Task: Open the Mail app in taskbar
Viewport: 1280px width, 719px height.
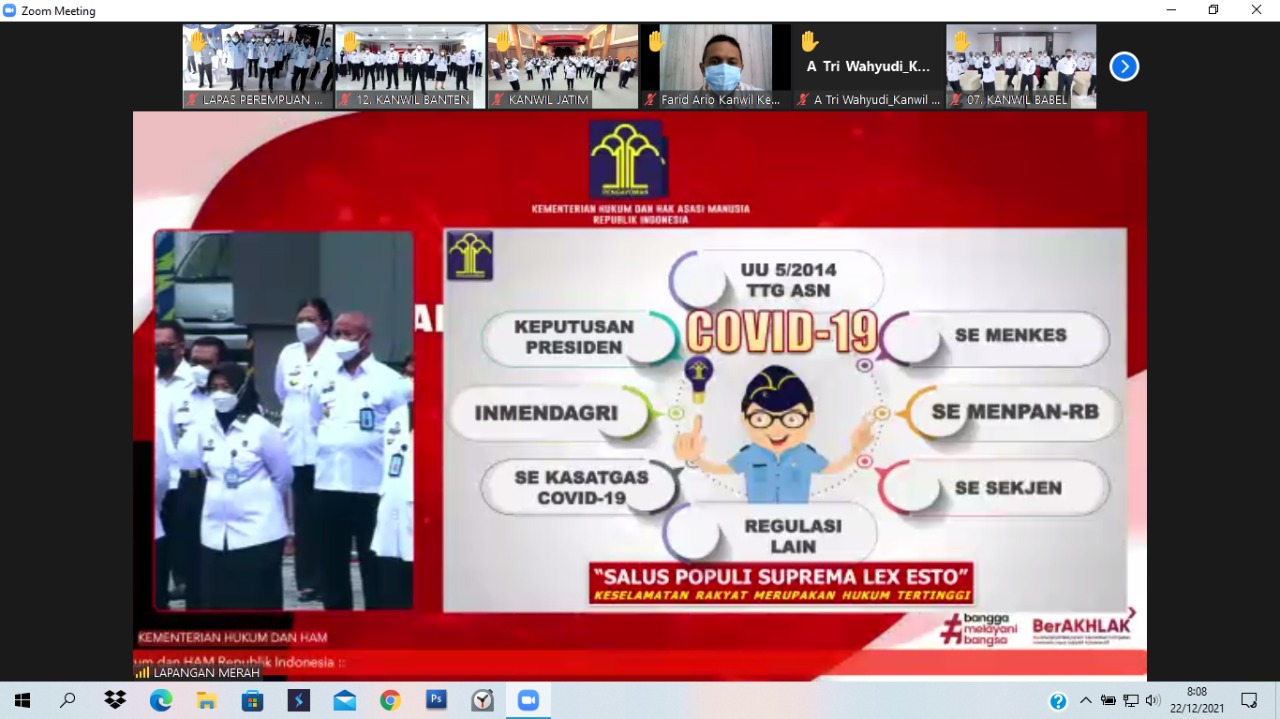Action: (x=344, y=700)
